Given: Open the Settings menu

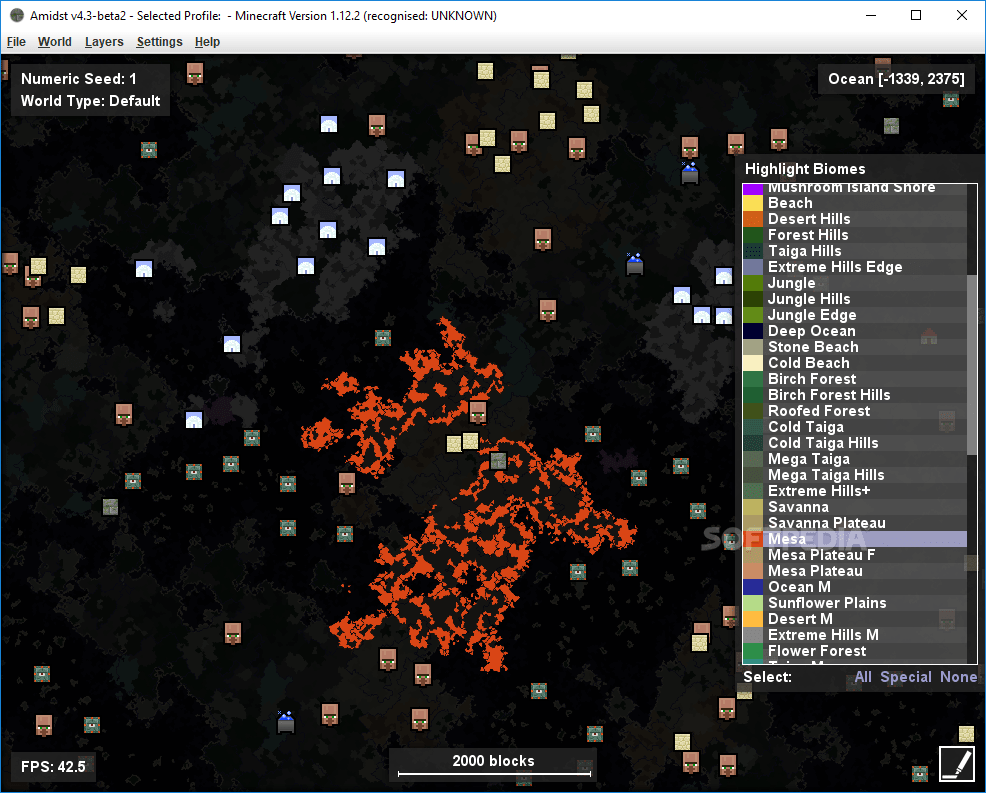Looking at the screenshot, I should (x=160, y=42).
